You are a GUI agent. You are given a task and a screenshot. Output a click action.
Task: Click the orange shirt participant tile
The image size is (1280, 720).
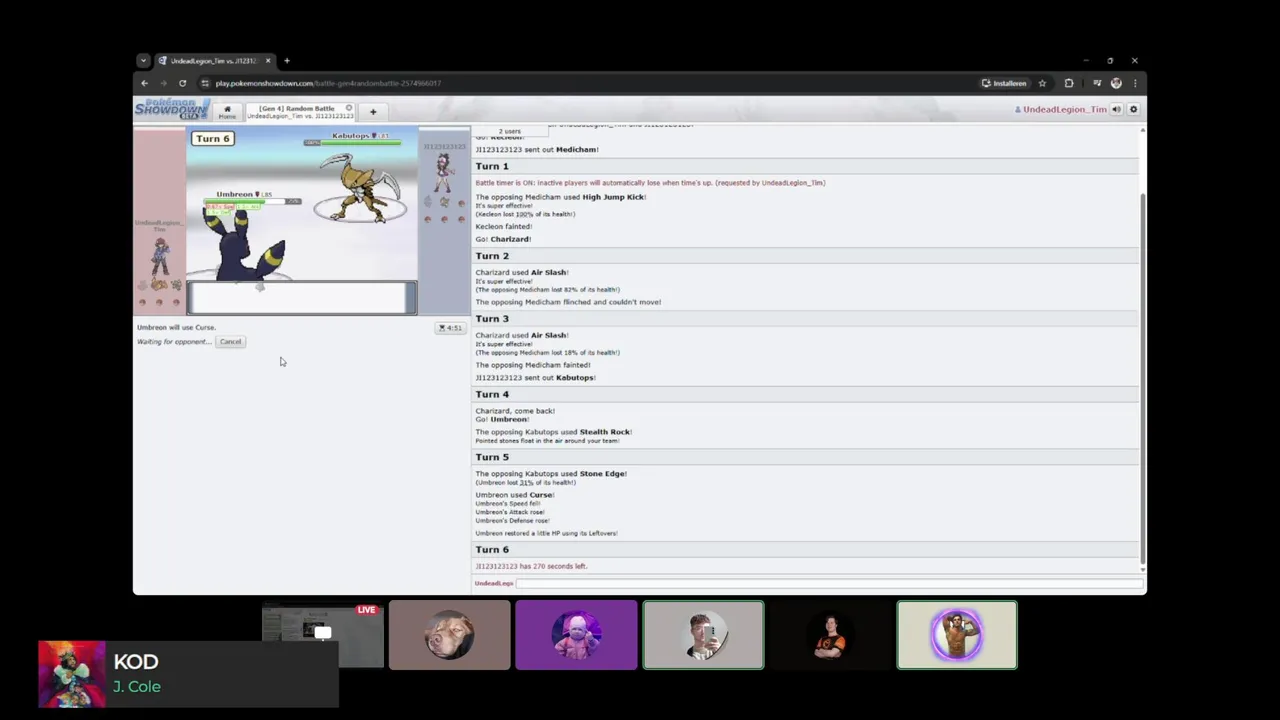tap(830, 635)
